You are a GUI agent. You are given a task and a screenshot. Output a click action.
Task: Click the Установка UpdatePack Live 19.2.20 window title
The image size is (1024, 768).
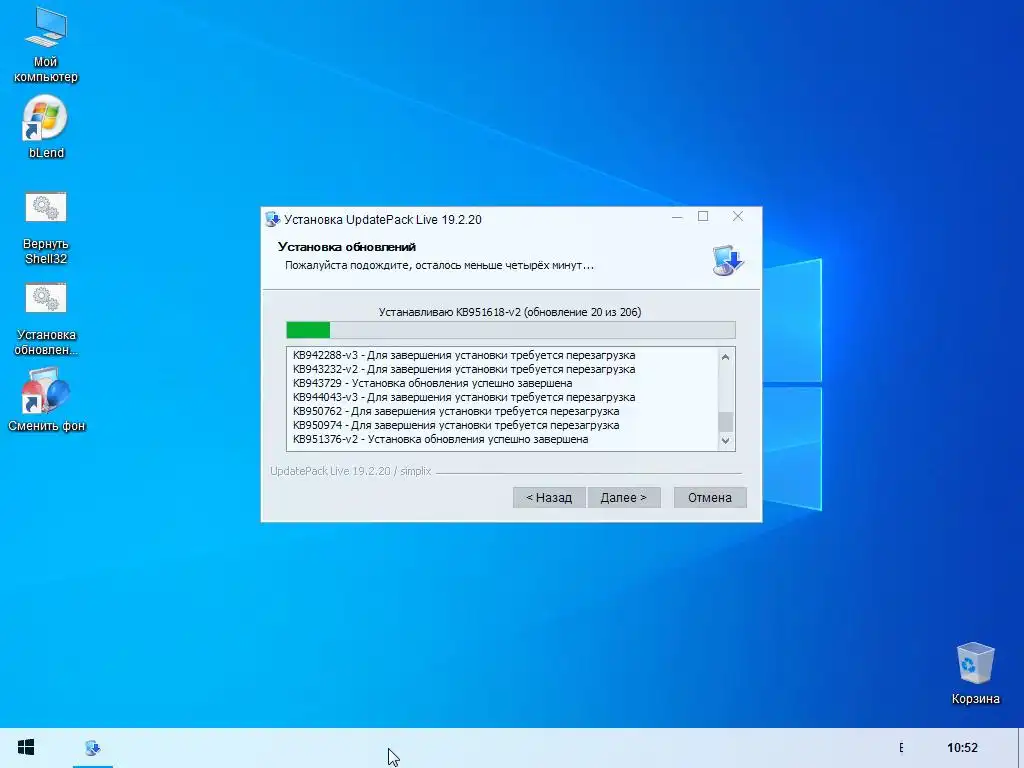point(383,219)
